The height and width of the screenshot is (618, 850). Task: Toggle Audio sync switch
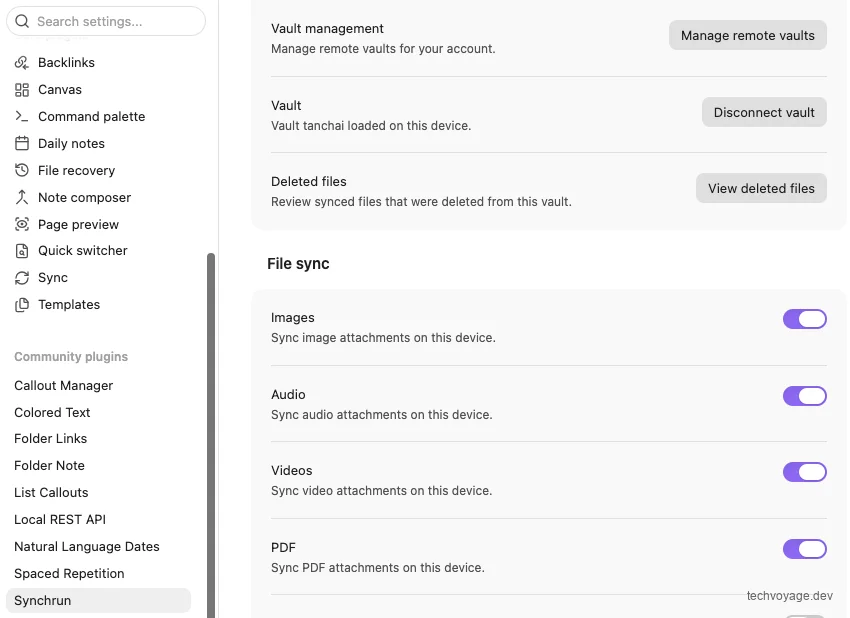tap(804, 396)
